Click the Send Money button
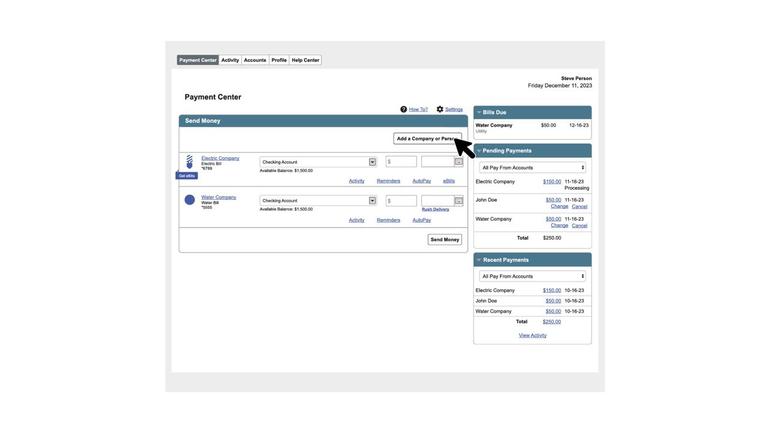768x432 pixels. click(x=445, y=240)
